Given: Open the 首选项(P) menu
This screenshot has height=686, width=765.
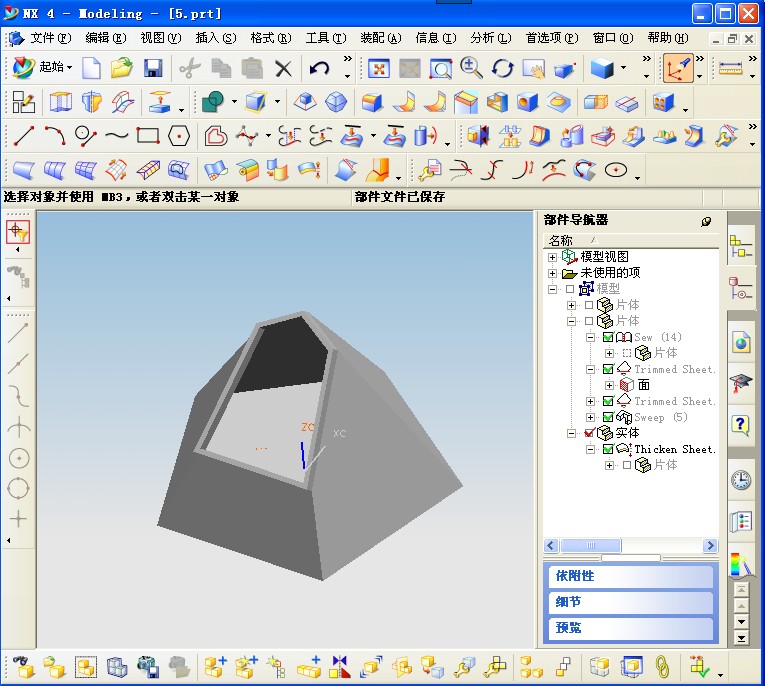Looking at the screenshot, I should click(552, 38).
